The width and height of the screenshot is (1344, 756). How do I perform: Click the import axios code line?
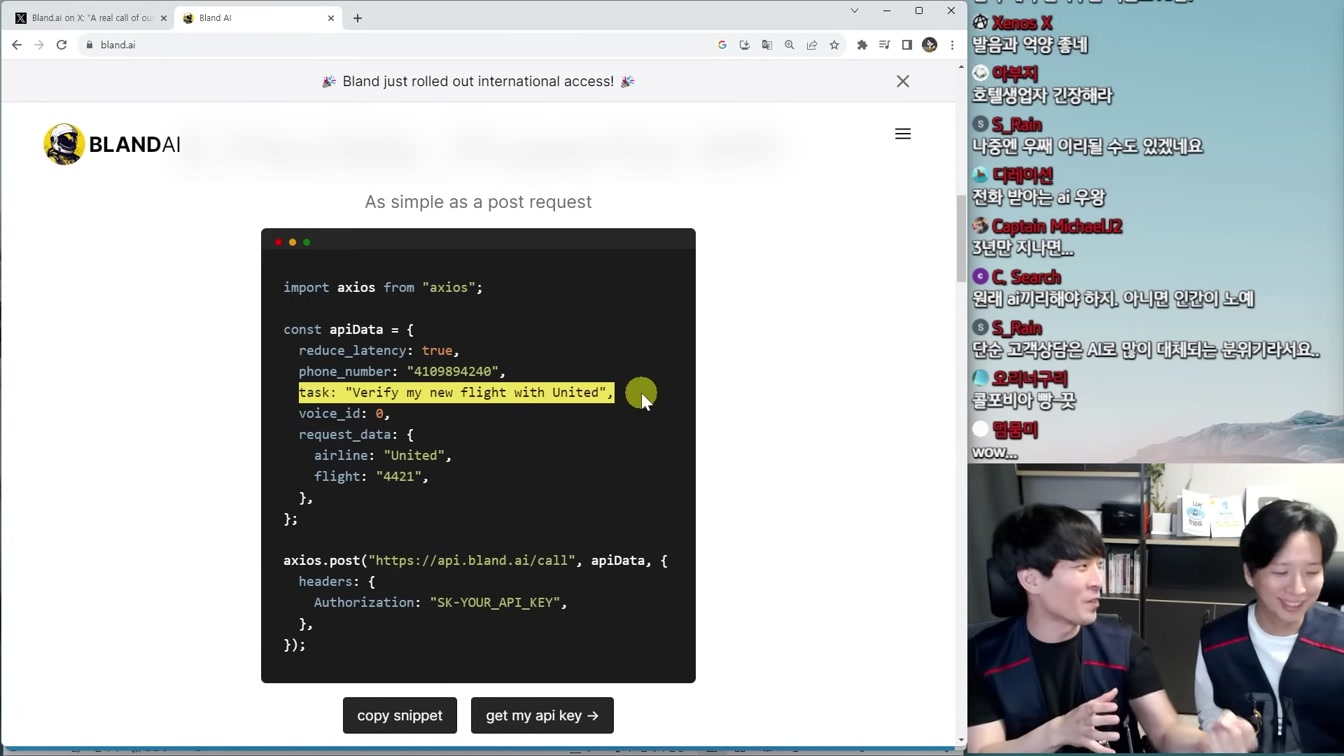pos(383,287)
